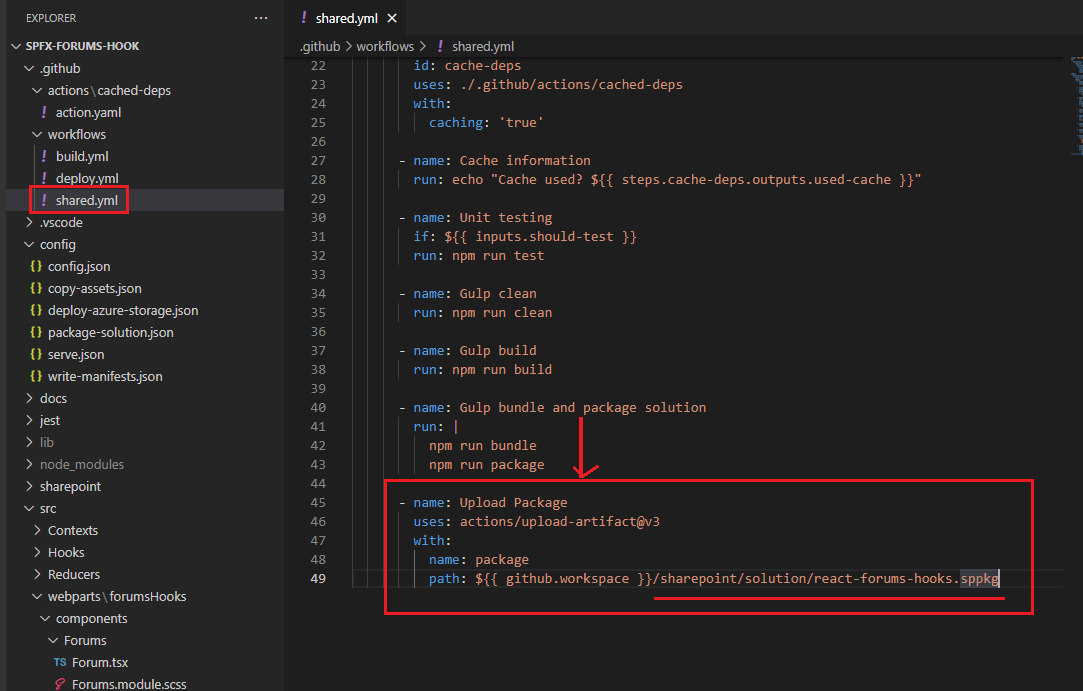Collapse the config folder
The width and height of the screenshot is (1083, 691).
click(x=57, y=244)
